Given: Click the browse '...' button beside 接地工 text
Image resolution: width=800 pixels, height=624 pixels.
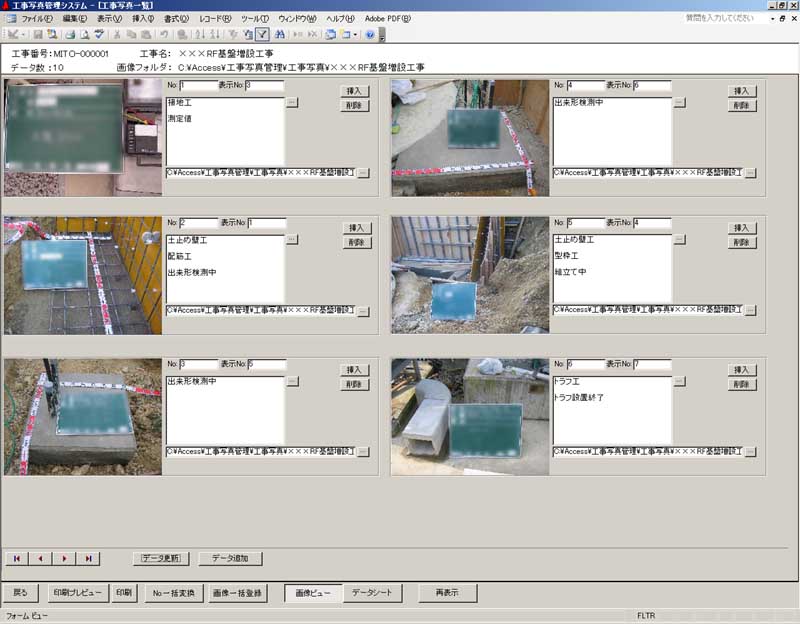Looking at the screenshot, I should pos(292,102).
